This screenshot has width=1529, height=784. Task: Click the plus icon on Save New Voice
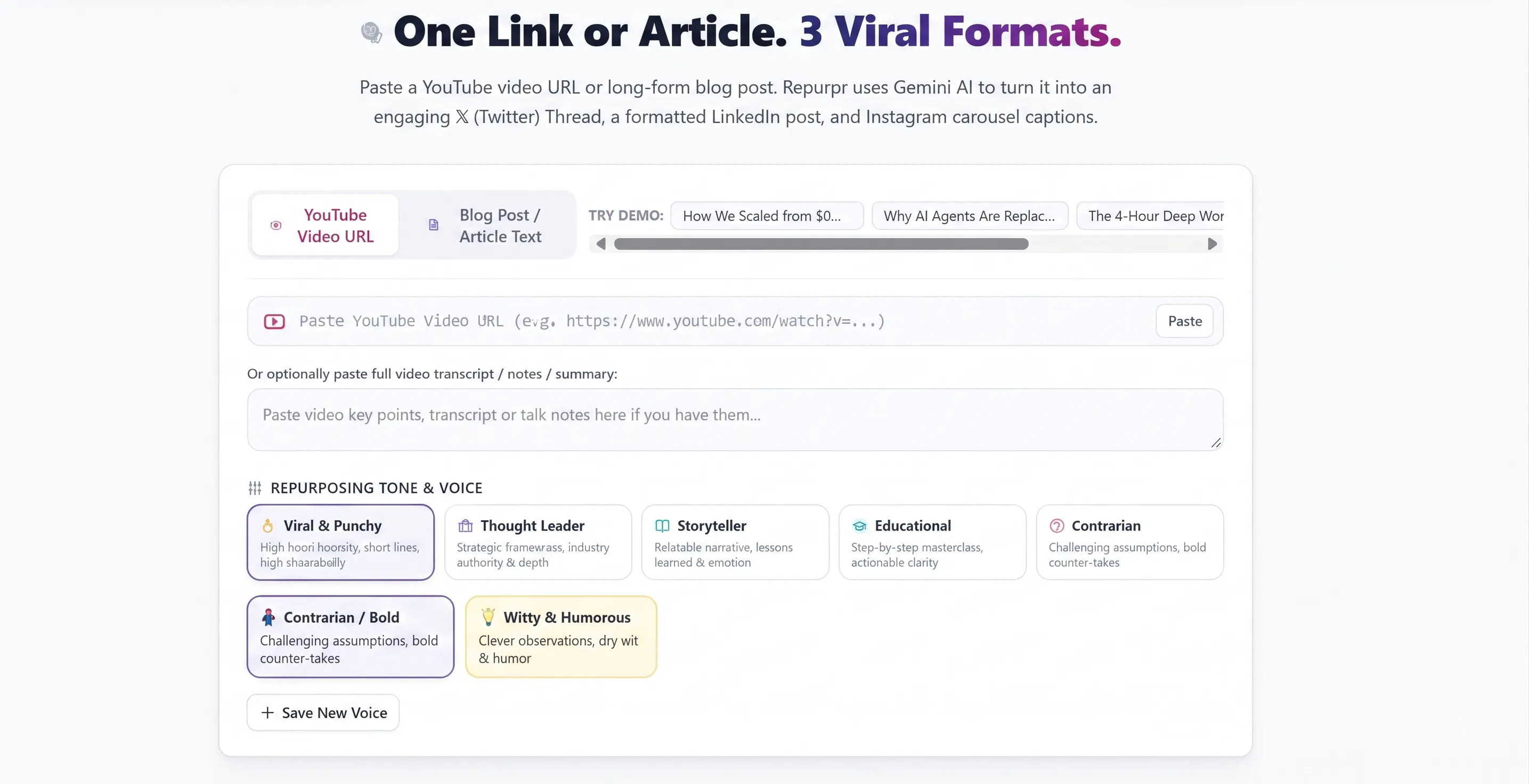[x=267, y=712]
